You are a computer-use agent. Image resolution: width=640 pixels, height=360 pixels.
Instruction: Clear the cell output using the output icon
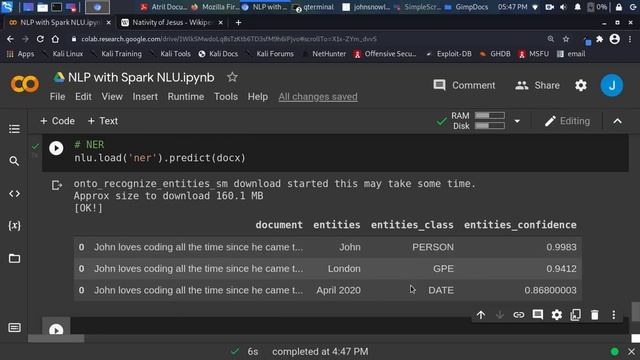pos(57,185)
